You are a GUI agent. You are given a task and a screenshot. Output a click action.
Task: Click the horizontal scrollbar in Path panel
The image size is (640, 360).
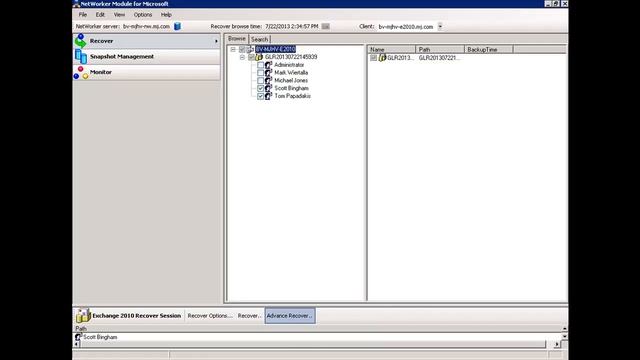click(x=313, y=344)
